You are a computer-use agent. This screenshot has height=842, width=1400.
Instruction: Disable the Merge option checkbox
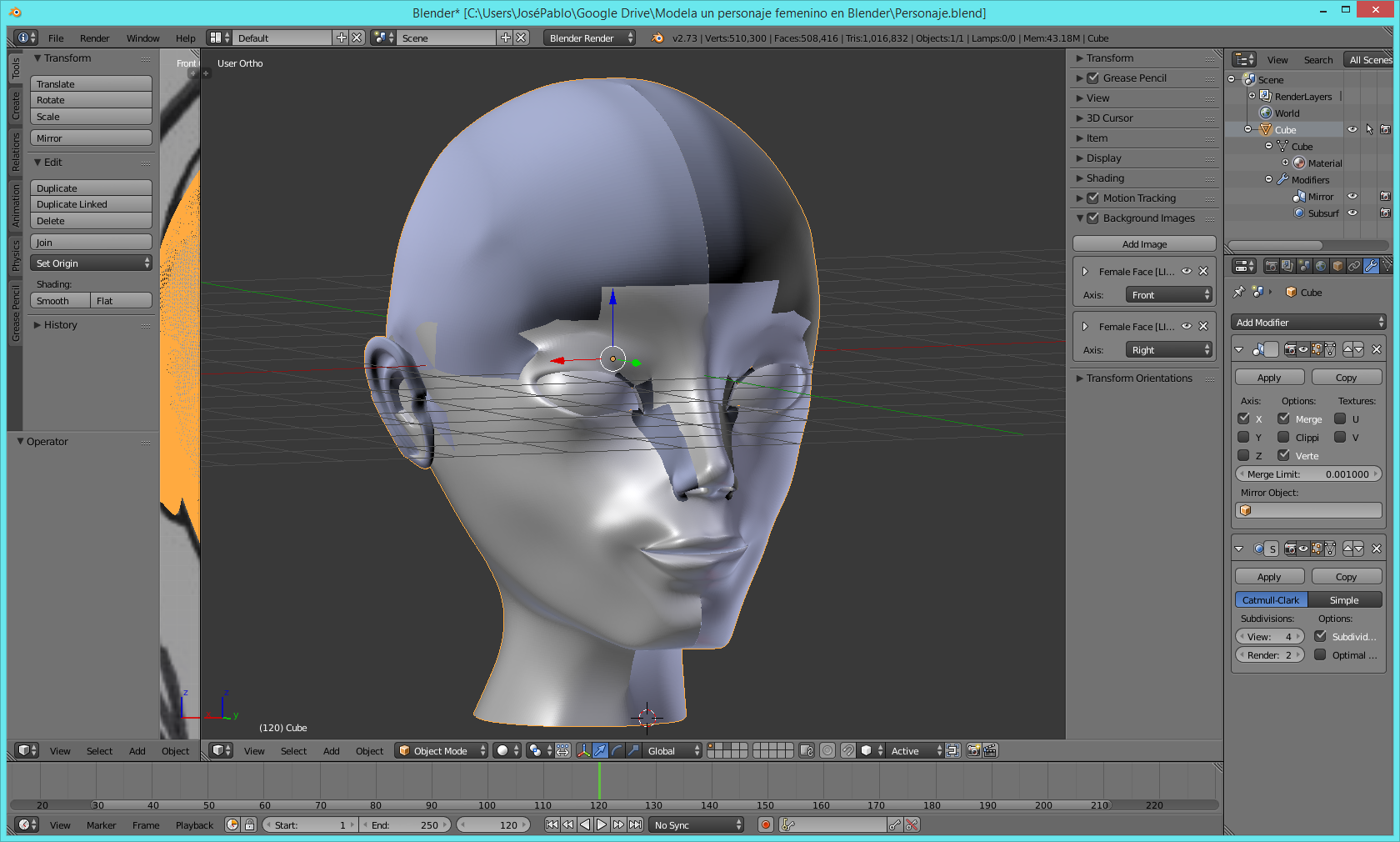1283,418
